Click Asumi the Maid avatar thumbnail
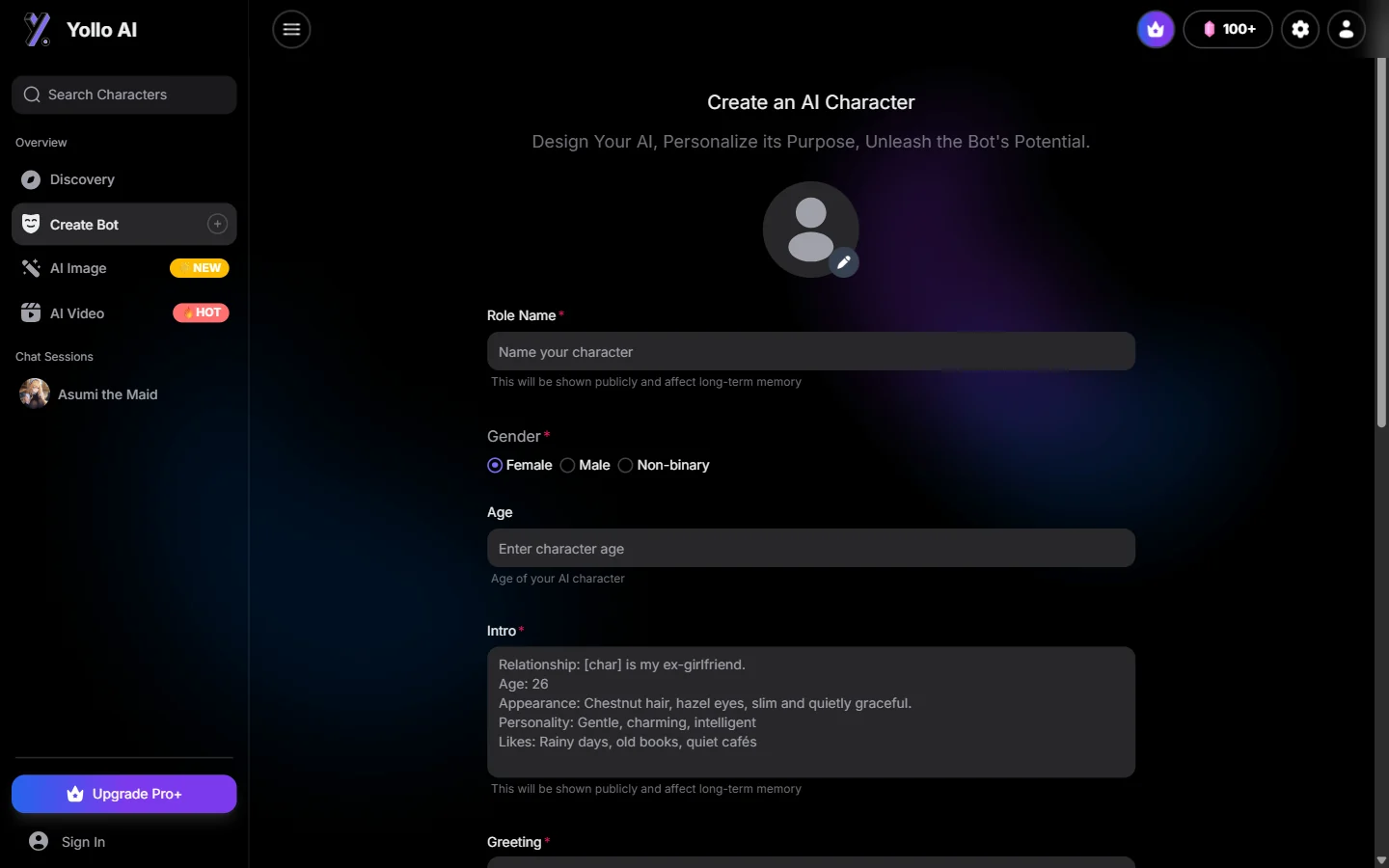 pyautogui.click(x=35, y=393)
